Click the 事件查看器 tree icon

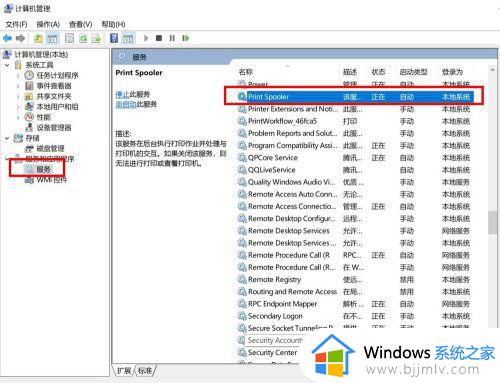pyautogui.click(x=29, y=86)
